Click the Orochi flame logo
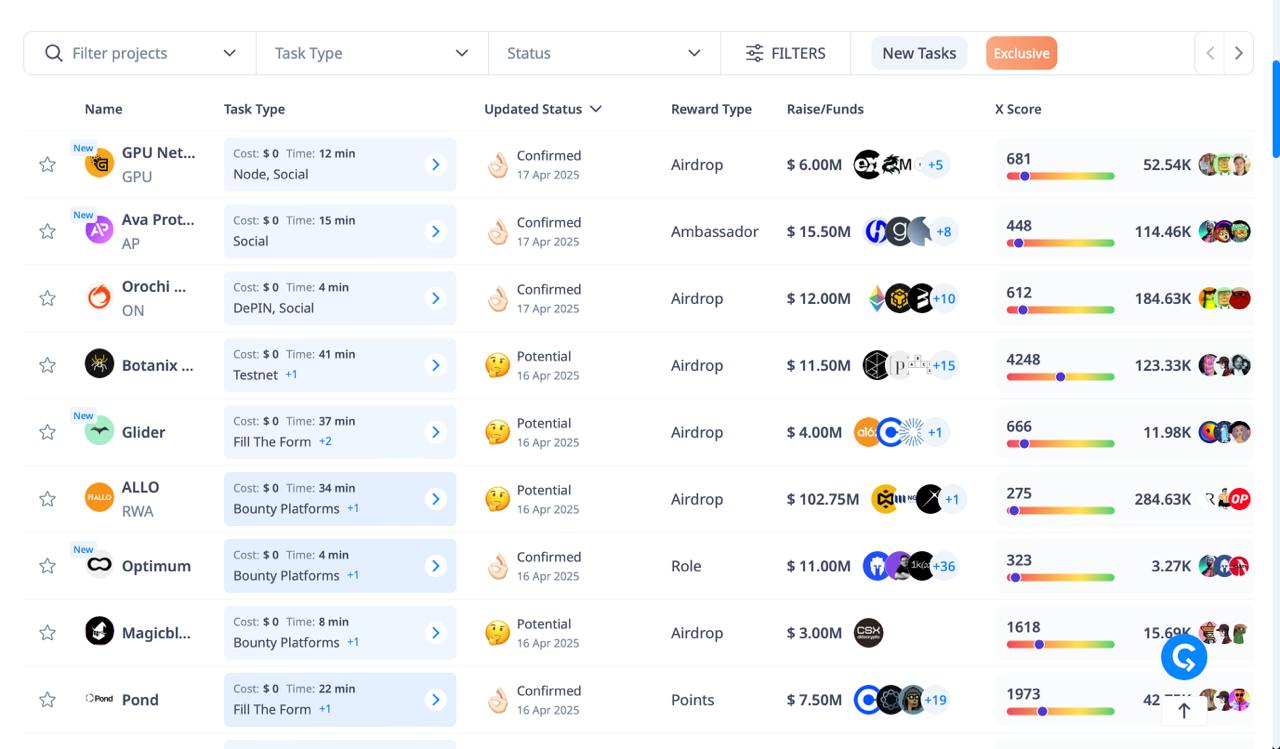The height and width of the screenshot is (749, 1280). pyautogui.click(x=99, y=297)
